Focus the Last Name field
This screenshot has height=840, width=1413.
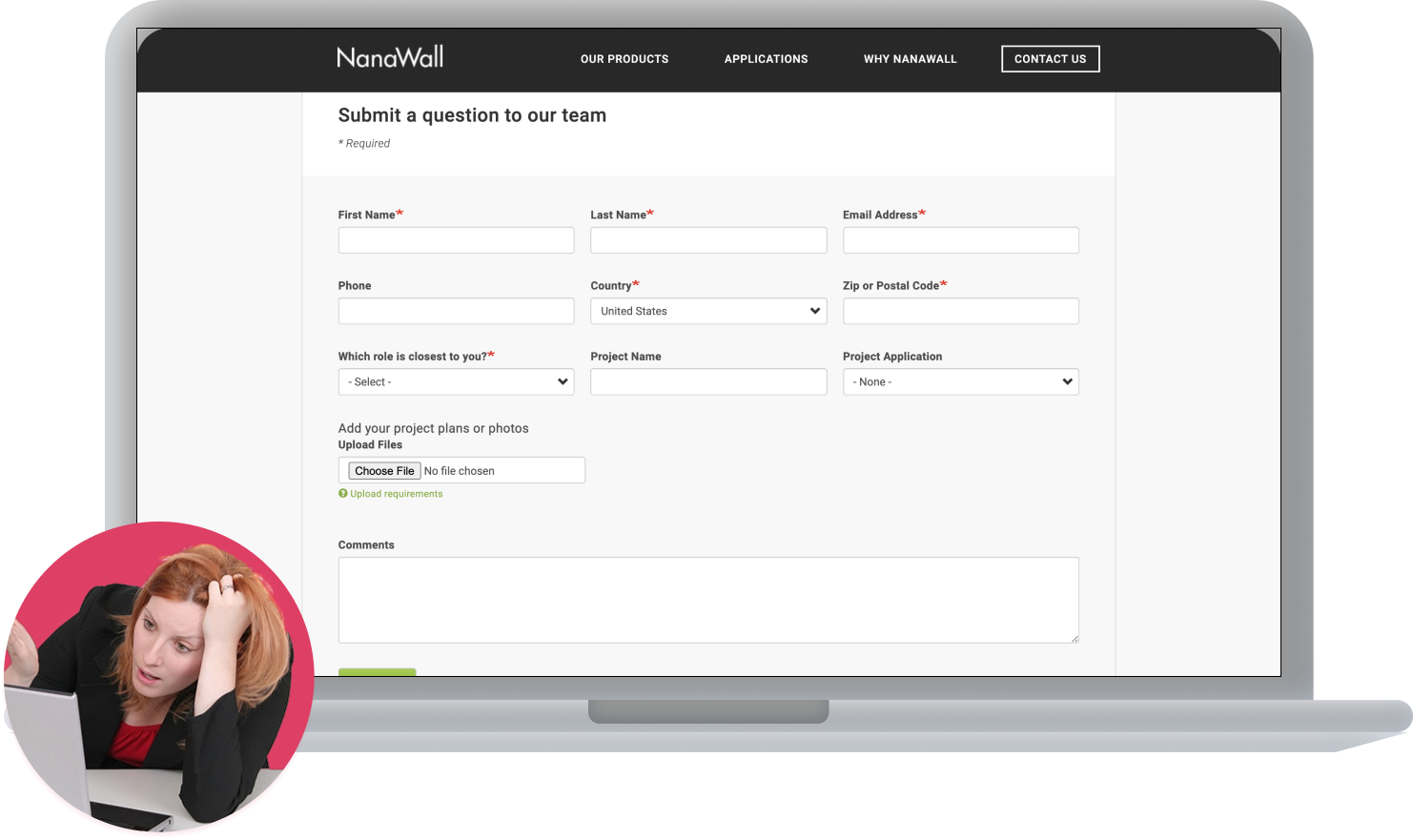tap(708, 240)
